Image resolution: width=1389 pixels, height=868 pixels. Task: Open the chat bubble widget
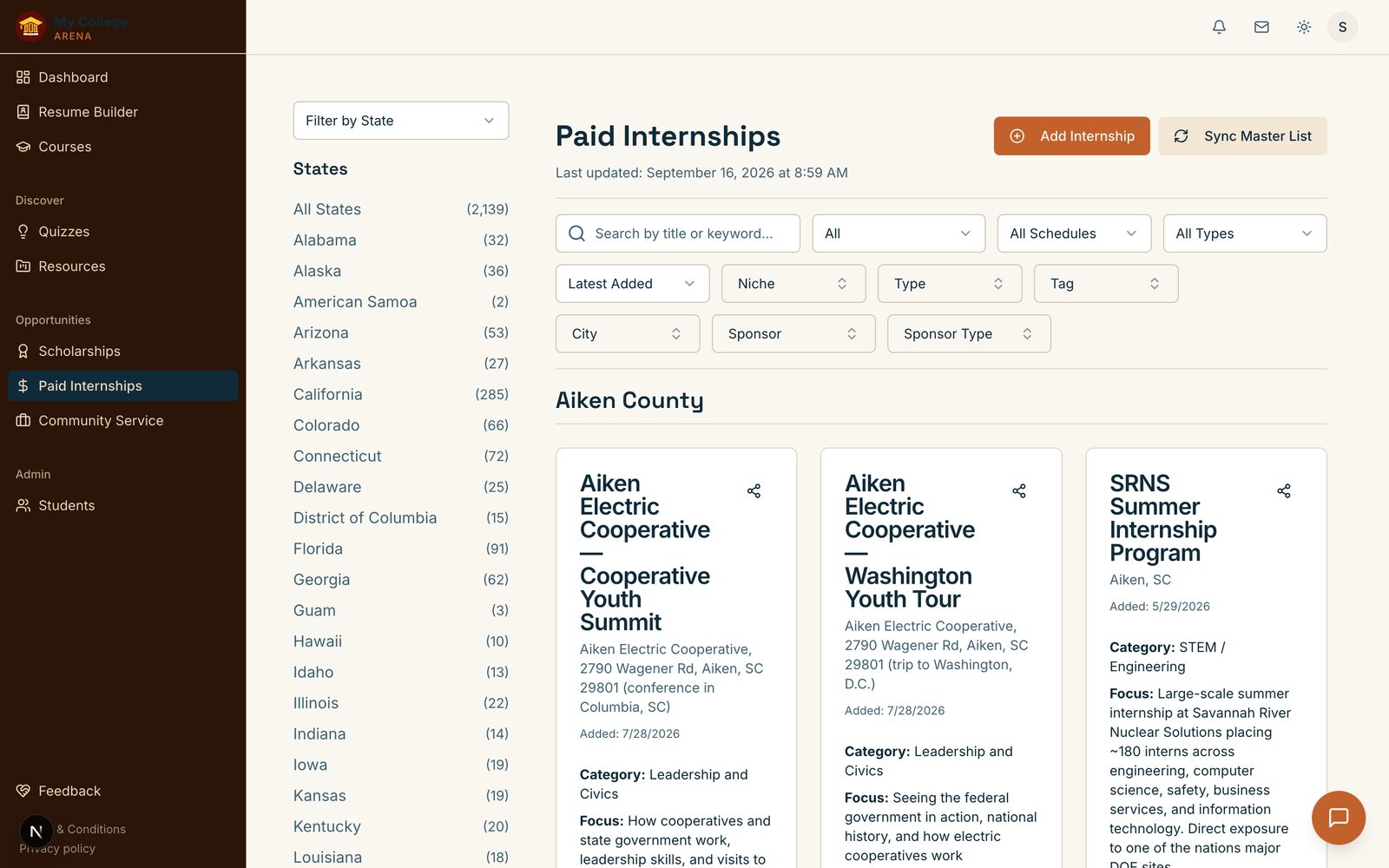(x=1338, y=818)
